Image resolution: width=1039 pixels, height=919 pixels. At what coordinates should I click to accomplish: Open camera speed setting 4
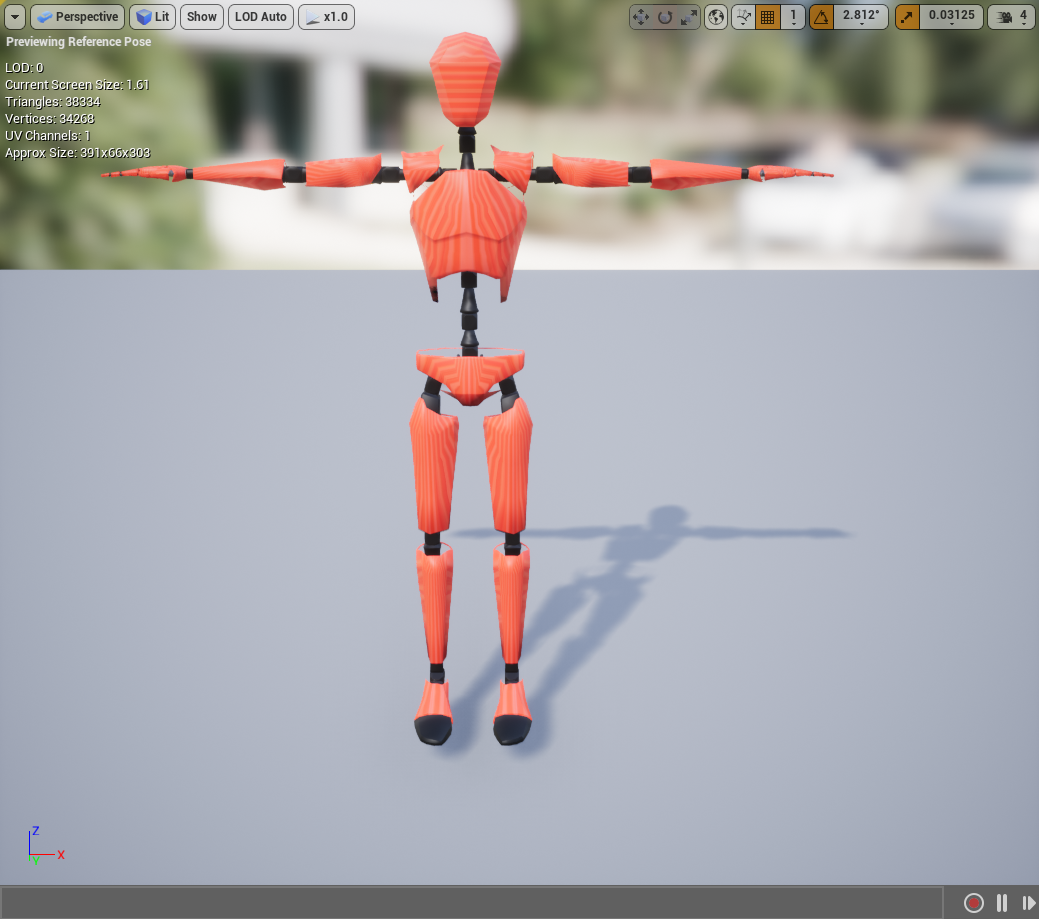pos(1011,17)
